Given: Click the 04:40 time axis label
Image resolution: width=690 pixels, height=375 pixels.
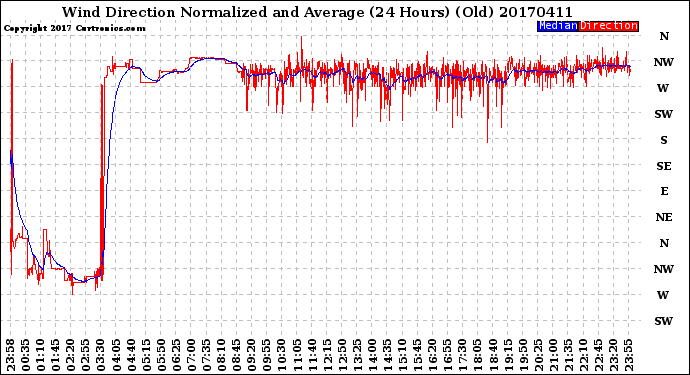Looking at the screenshot, I should (x=131, y=355).
